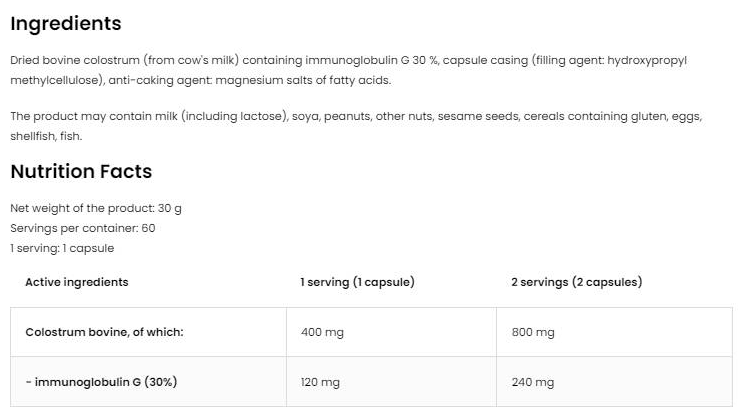Screen dimensions: 741x413
Task: Click the '1 serving: 1 capsule' line
Action: coord(62,247)
